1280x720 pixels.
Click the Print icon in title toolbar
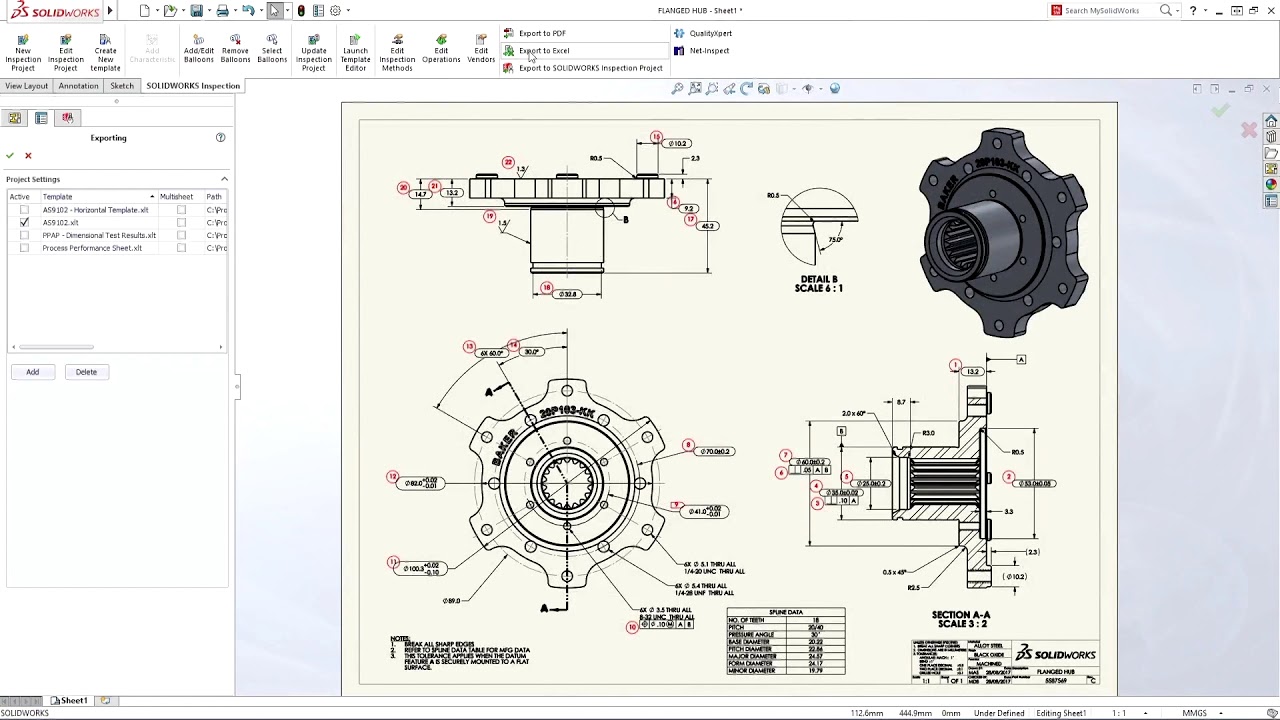[x=222, y=10]
